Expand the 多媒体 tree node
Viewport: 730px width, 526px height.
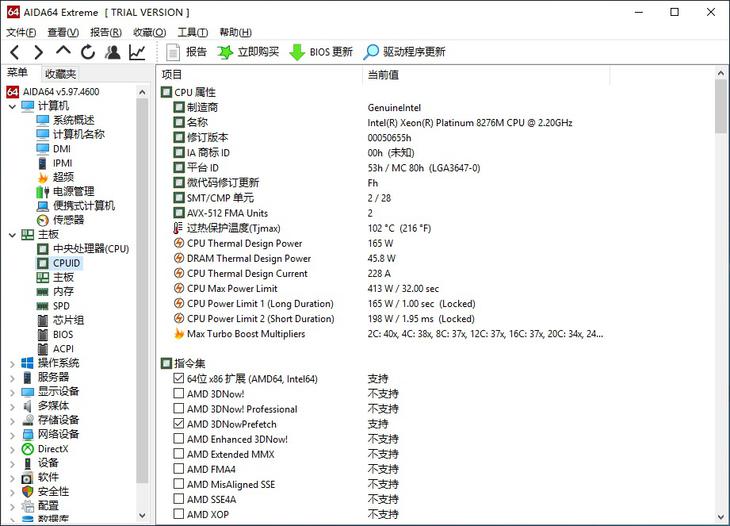coord(13,407)
